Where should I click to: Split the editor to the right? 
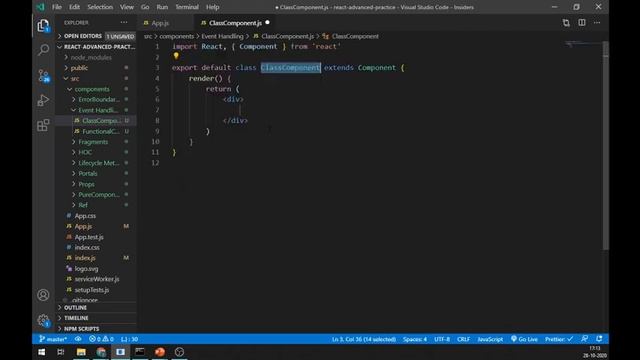tap(582, 23)
